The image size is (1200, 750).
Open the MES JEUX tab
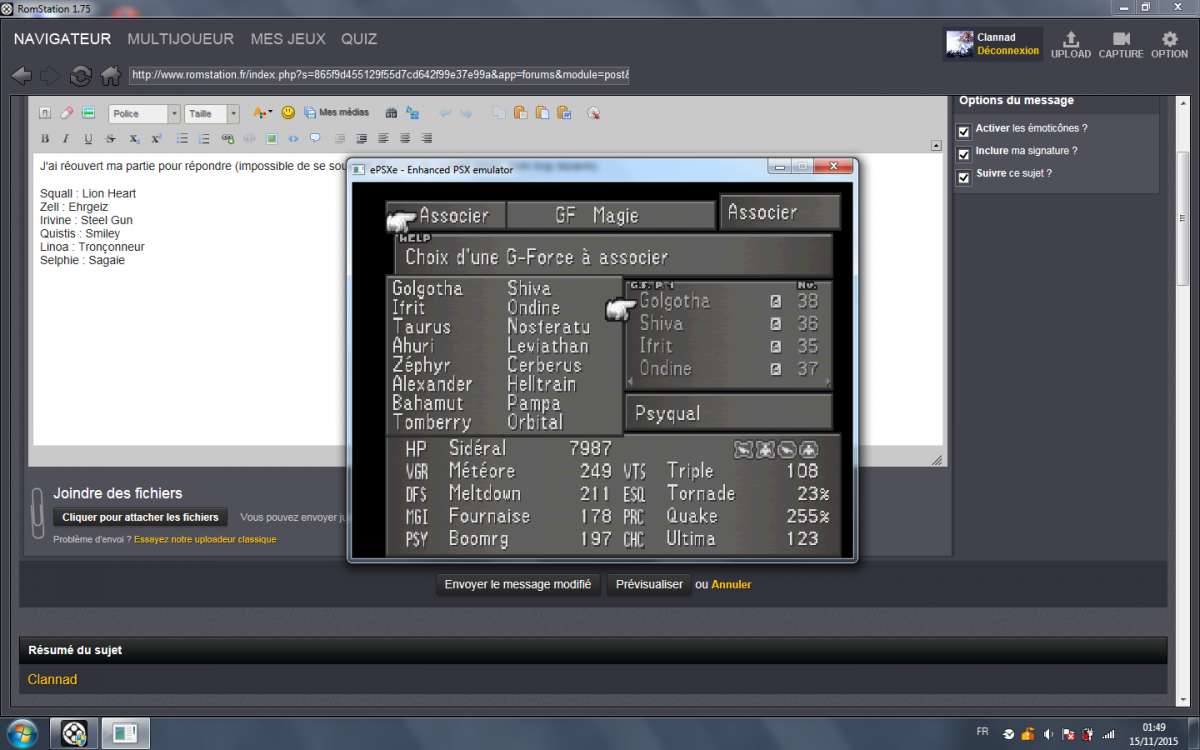click(x=288, y=39)
